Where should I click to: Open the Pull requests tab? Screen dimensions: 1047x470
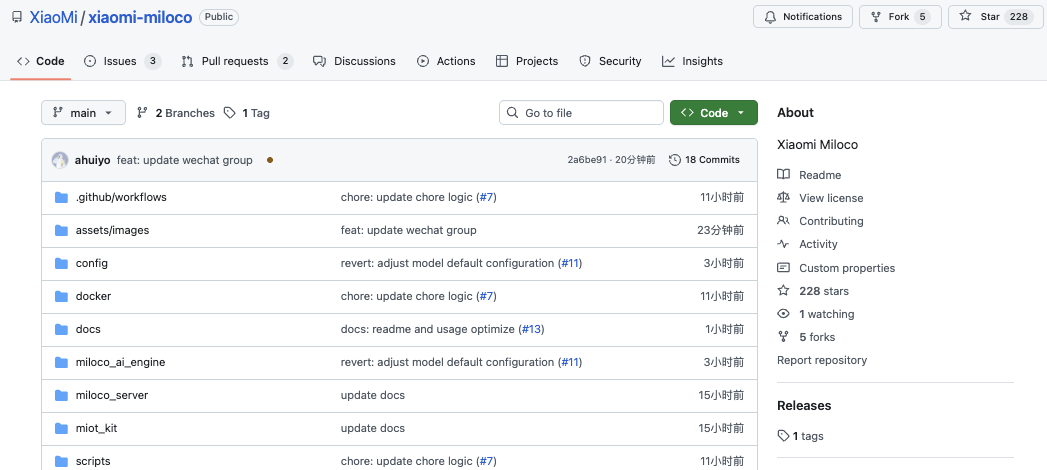tap(235, 61)
